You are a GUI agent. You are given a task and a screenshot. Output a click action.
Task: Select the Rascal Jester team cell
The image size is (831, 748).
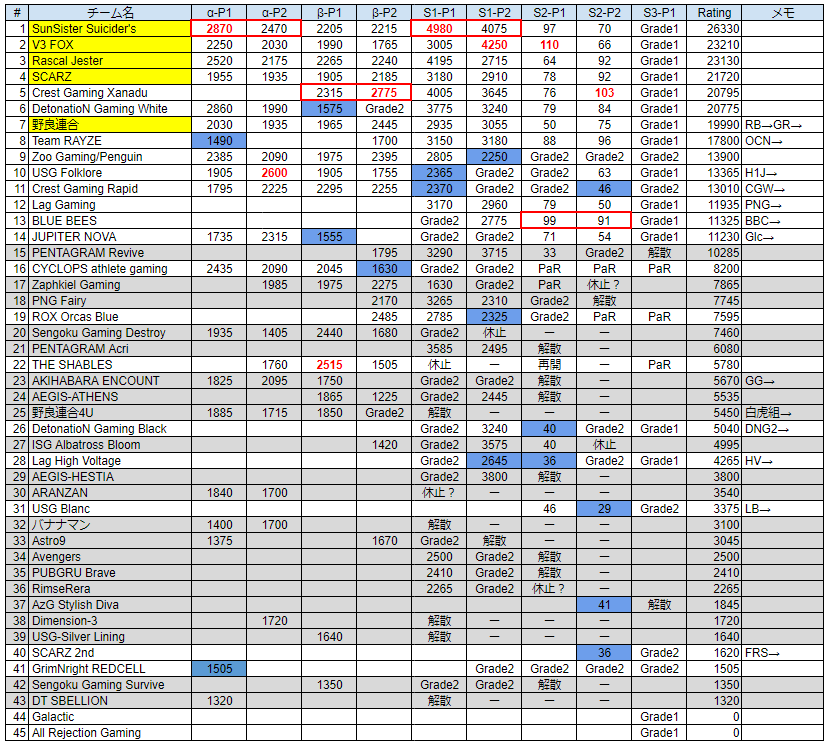110,60
